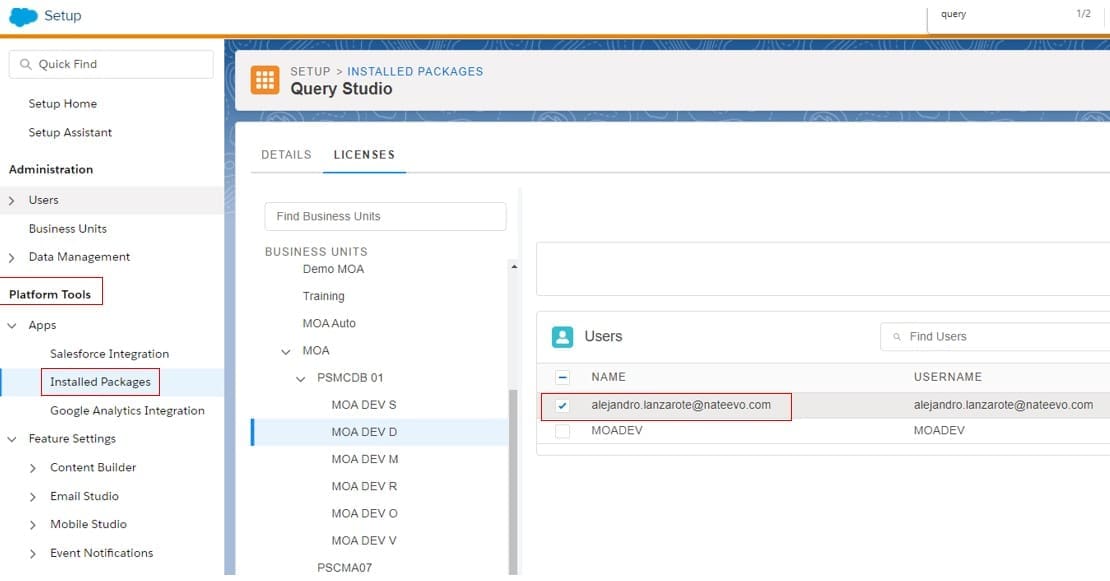Select the MOA DEV S business unit

pos(364,405)
